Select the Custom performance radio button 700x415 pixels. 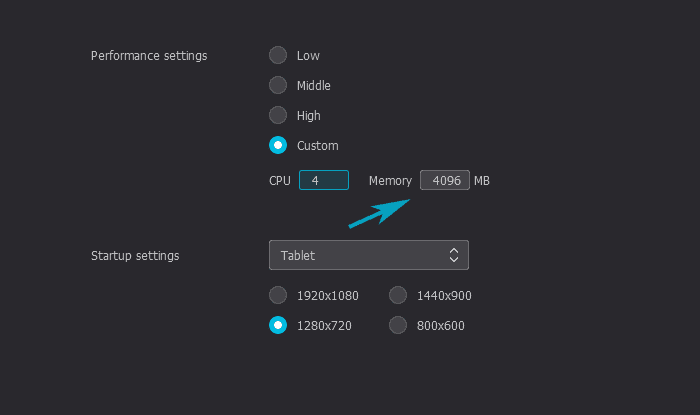(x=278, y=145)
